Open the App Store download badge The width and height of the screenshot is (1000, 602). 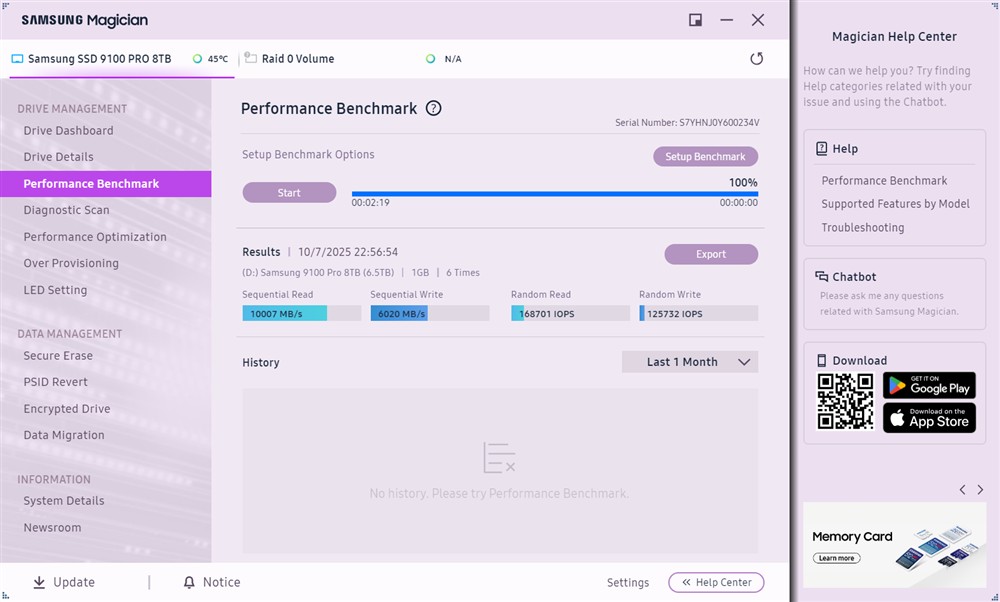point(929,418)
